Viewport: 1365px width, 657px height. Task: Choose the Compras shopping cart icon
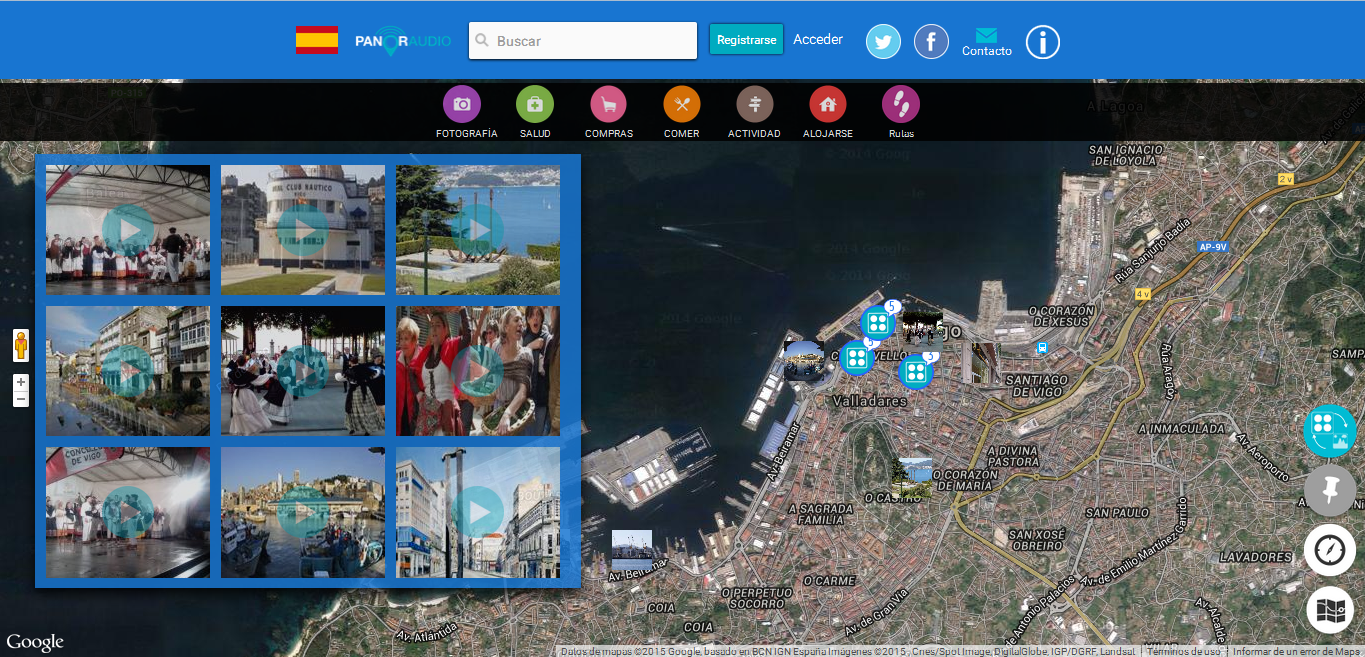(x=608, y=104)
